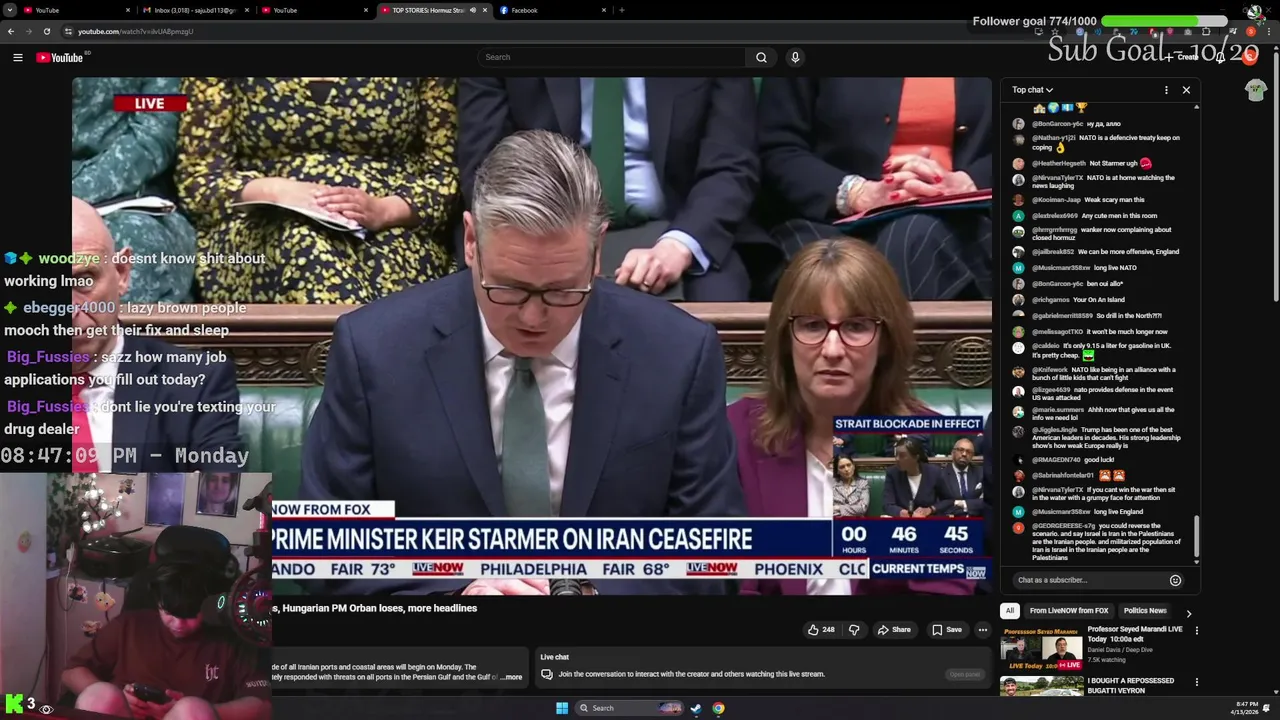1280x720 pixels.
Task: Open the YouTube account avatar
Action: tap(1250, 57)
